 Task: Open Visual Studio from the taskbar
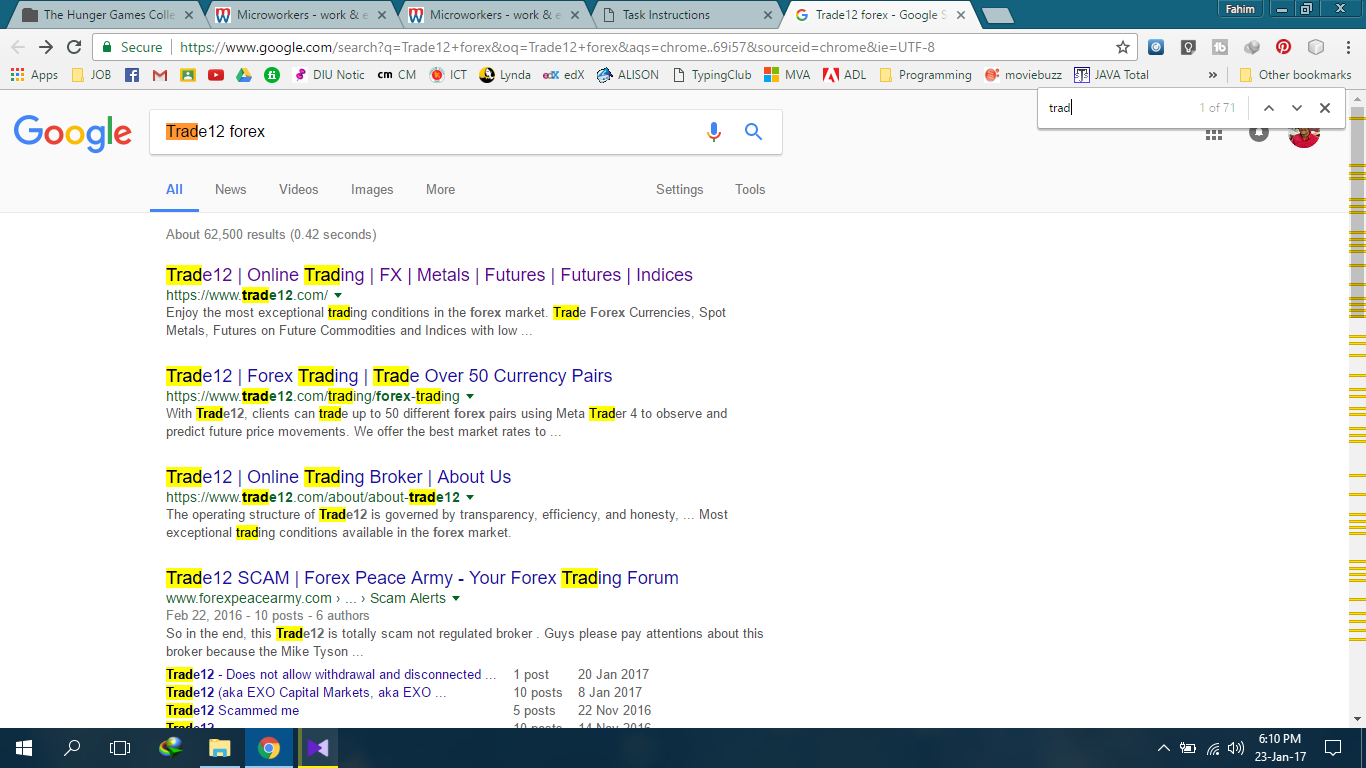point(317,747)
